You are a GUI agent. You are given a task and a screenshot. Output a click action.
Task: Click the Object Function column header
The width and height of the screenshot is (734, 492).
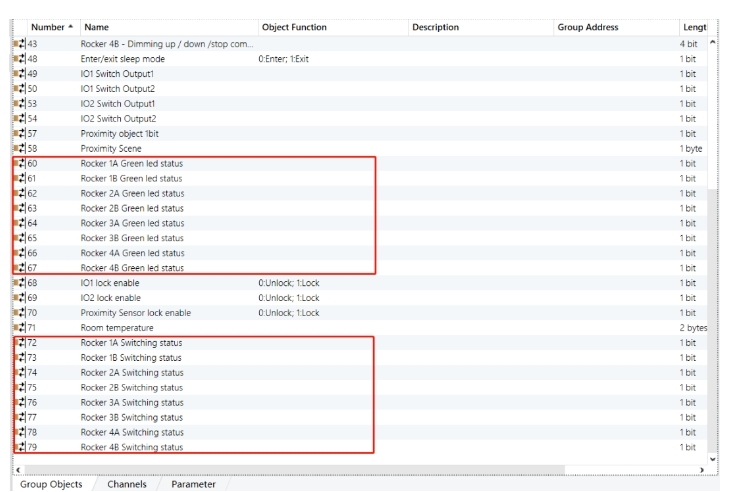[x=294, y=27]
